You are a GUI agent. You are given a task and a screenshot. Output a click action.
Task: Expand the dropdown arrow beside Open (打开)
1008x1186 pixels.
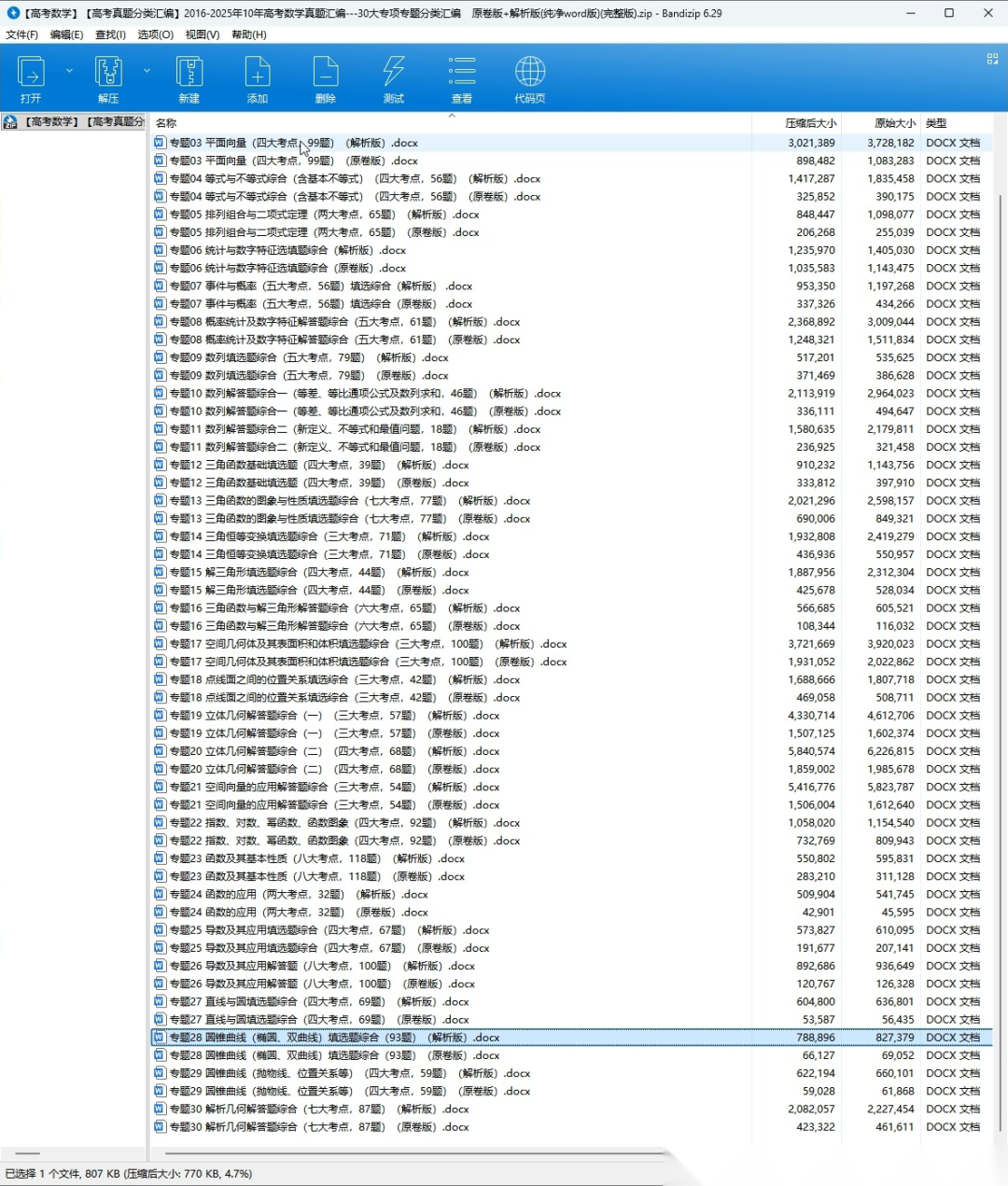pyautogui.click(x=69, y=71)
